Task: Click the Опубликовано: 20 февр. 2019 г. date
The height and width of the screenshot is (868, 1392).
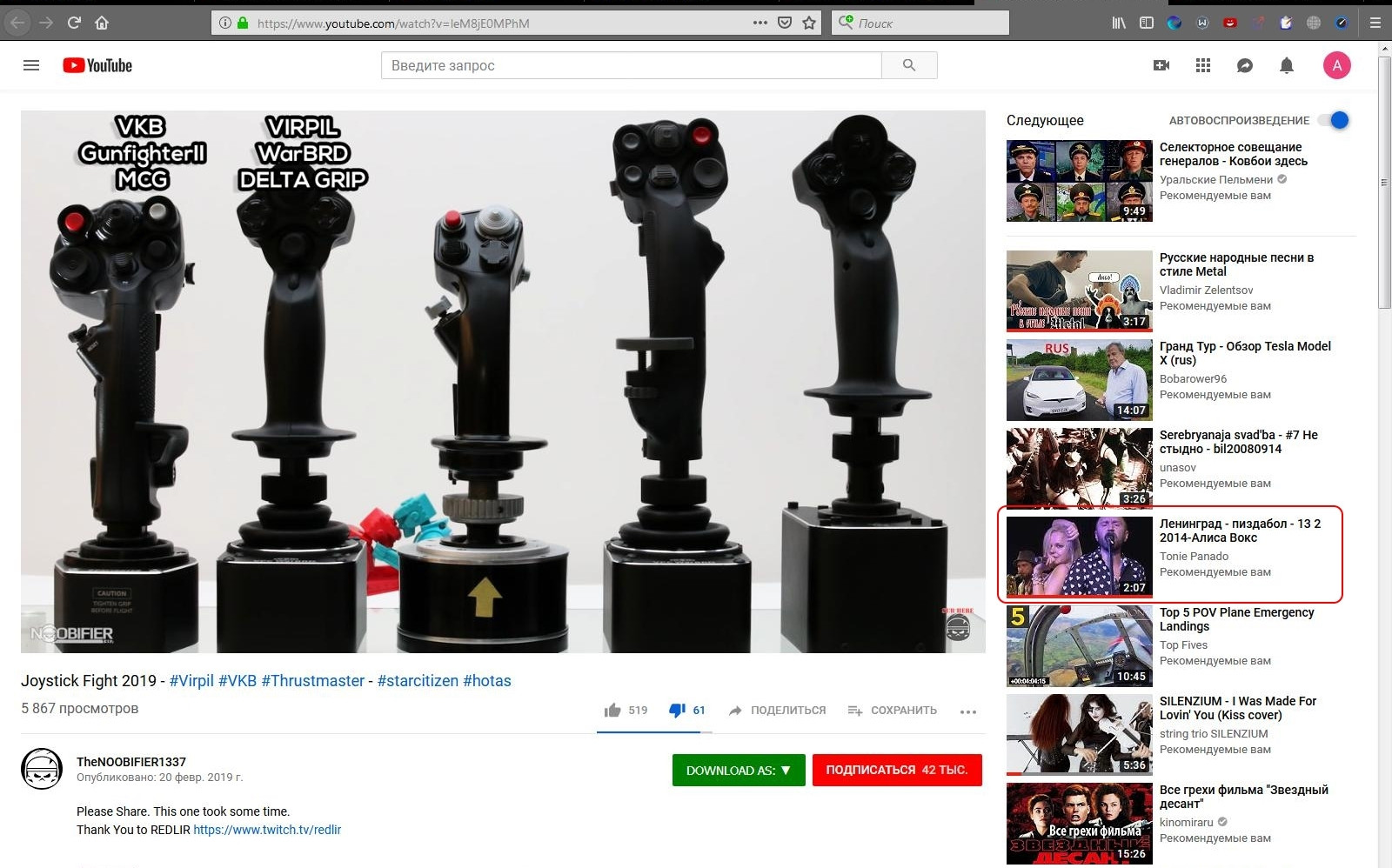Action: [160, 778]
